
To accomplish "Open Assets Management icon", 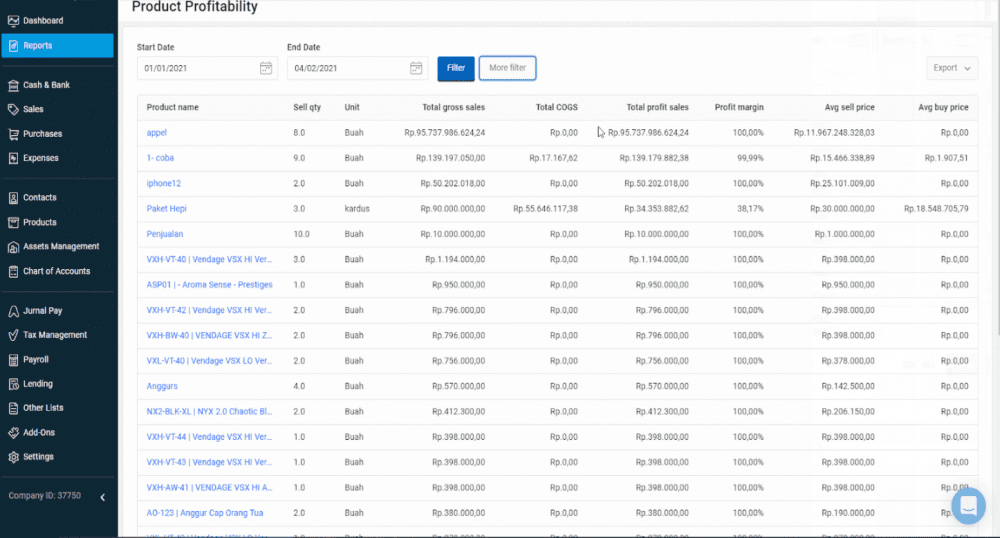I will coord(13,247).
